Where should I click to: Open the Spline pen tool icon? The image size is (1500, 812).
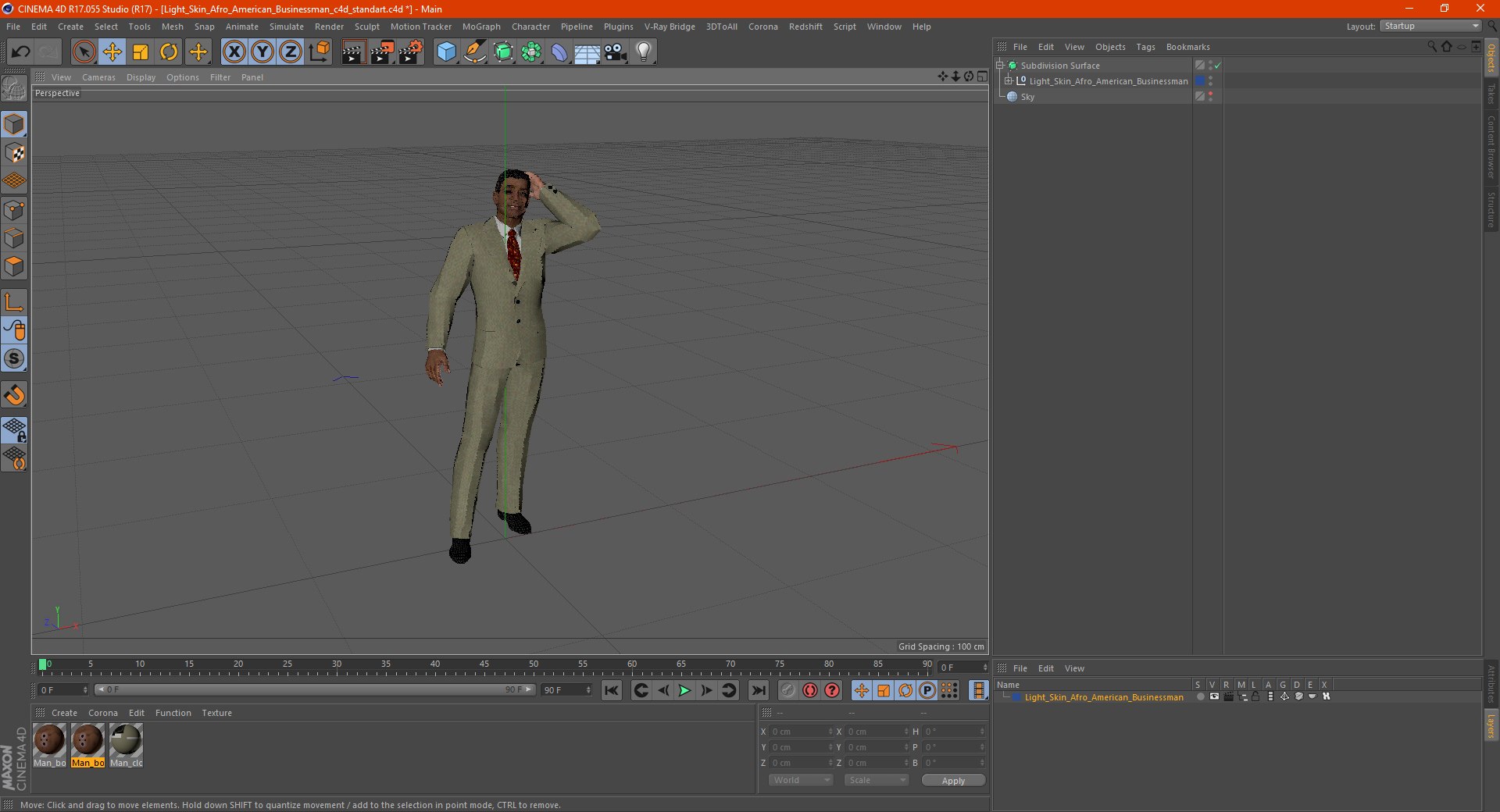474,52
